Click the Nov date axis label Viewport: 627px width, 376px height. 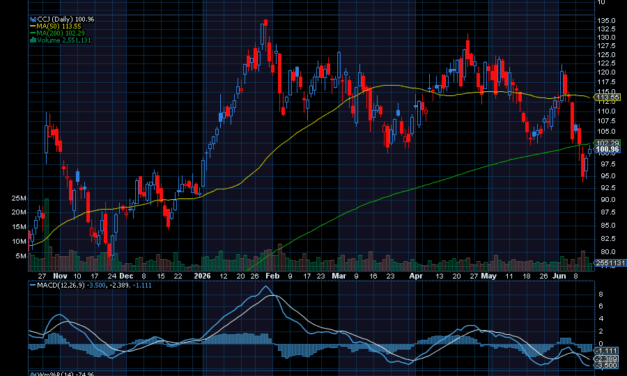click(x=60, y=276)
